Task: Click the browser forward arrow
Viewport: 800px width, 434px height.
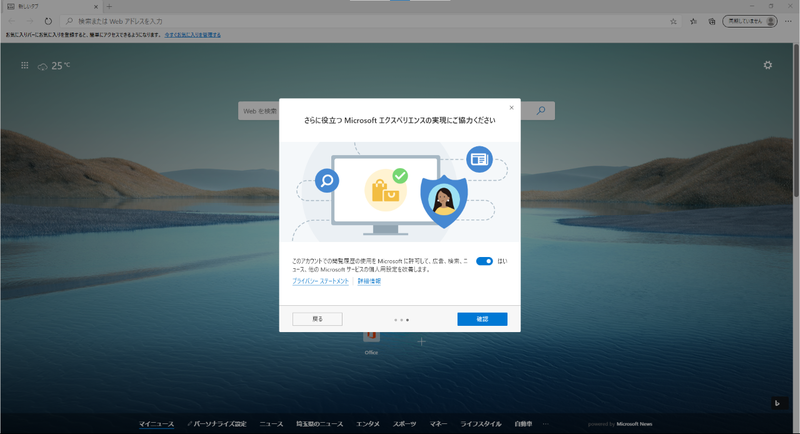Action: point(30,21)
